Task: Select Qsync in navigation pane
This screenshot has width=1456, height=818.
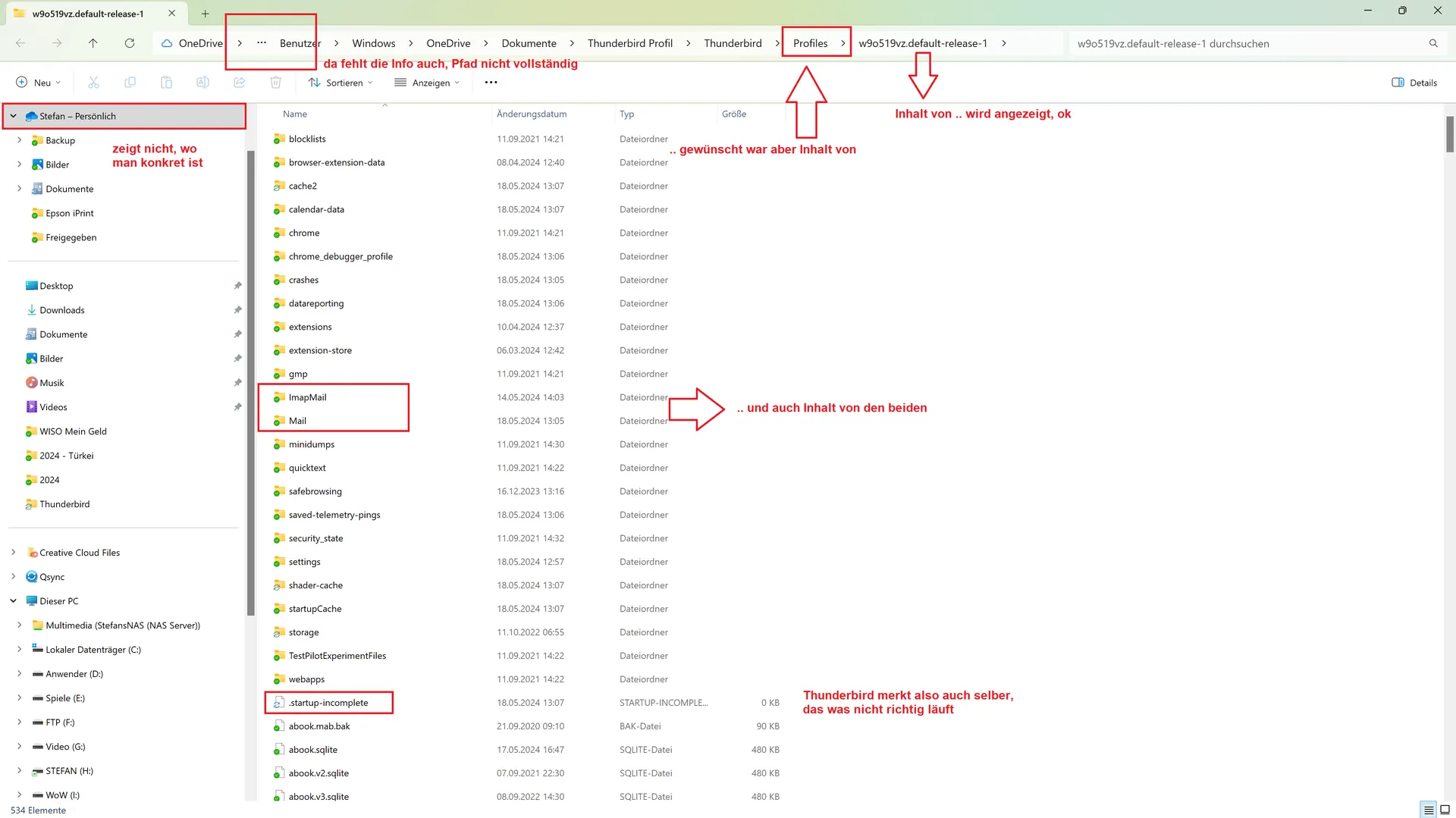Action: pos(52,577)
